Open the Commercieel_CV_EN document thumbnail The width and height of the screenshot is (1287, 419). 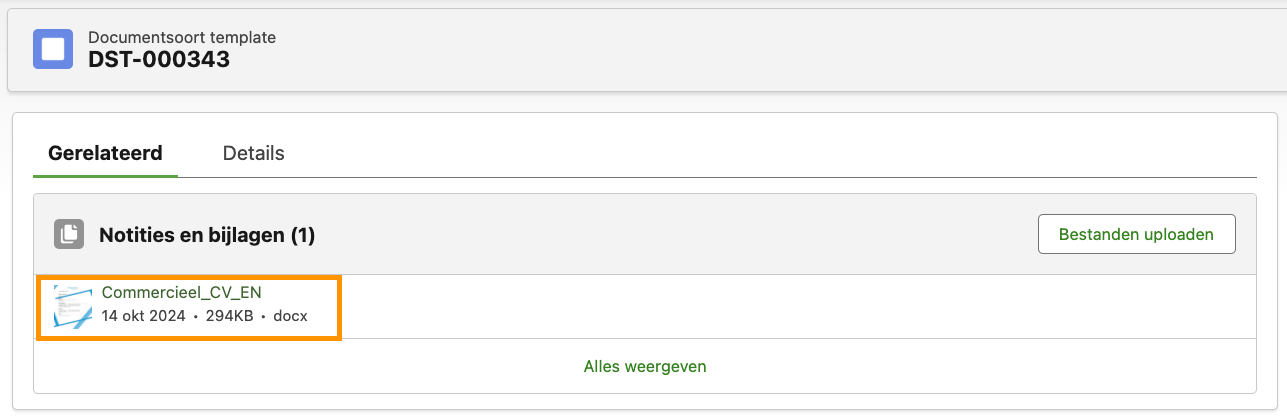pyautogui.click(x=73, y=305)
